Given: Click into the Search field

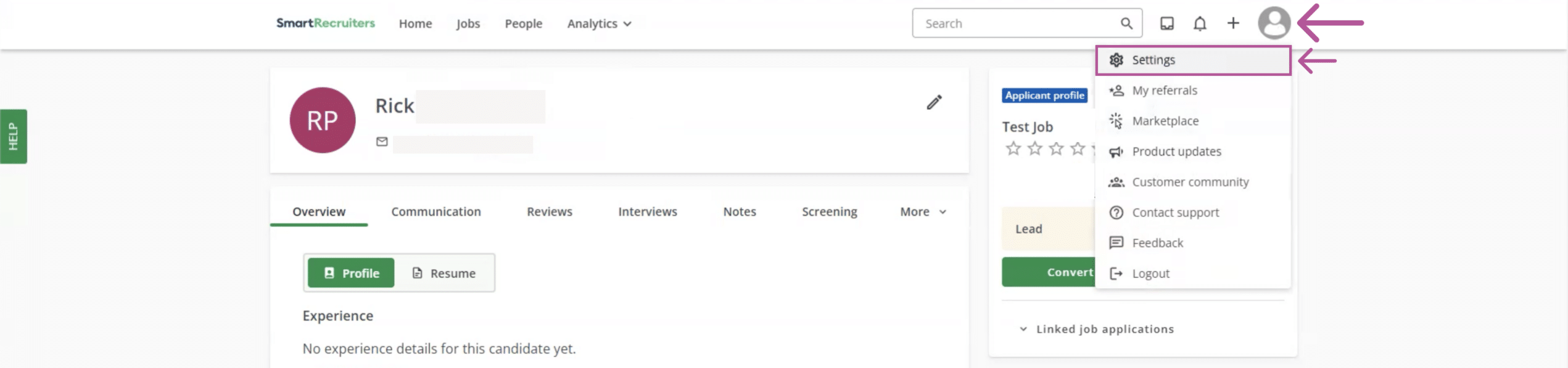Looking at the screenshot, I should (1018, 23).
